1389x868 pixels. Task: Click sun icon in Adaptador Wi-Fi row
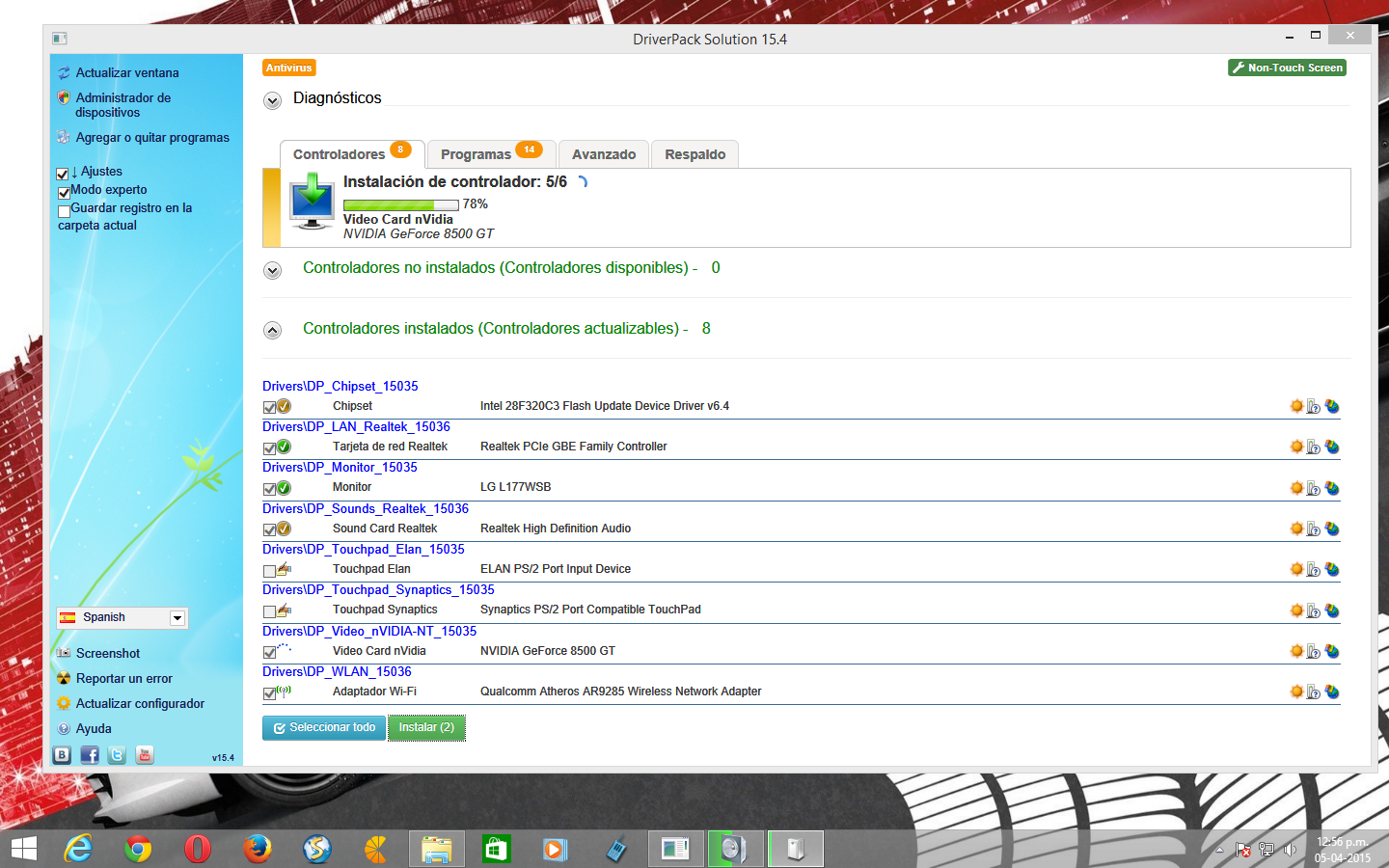pos(1296,692)
